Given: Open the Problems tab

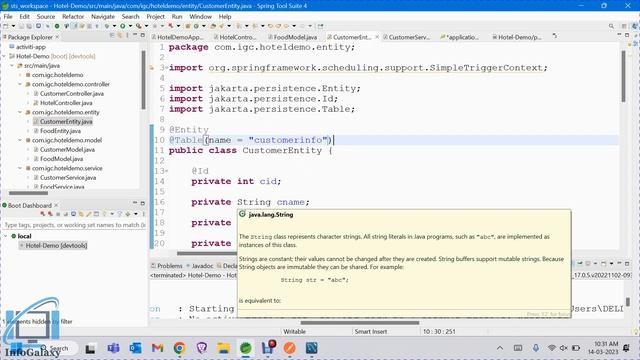Looking at the screenshot, I should pos(167,266).
